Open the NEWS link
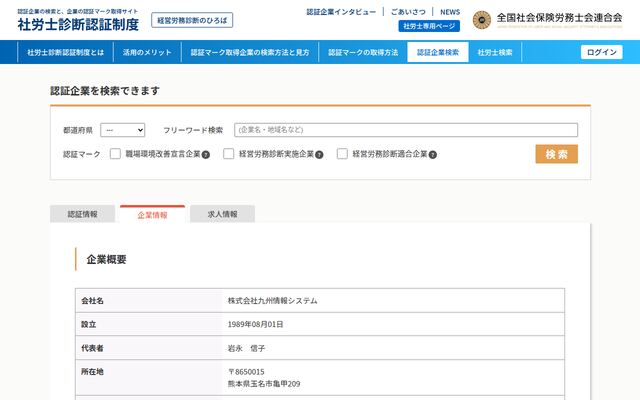640x400 pixels. (x=450, y=12)
